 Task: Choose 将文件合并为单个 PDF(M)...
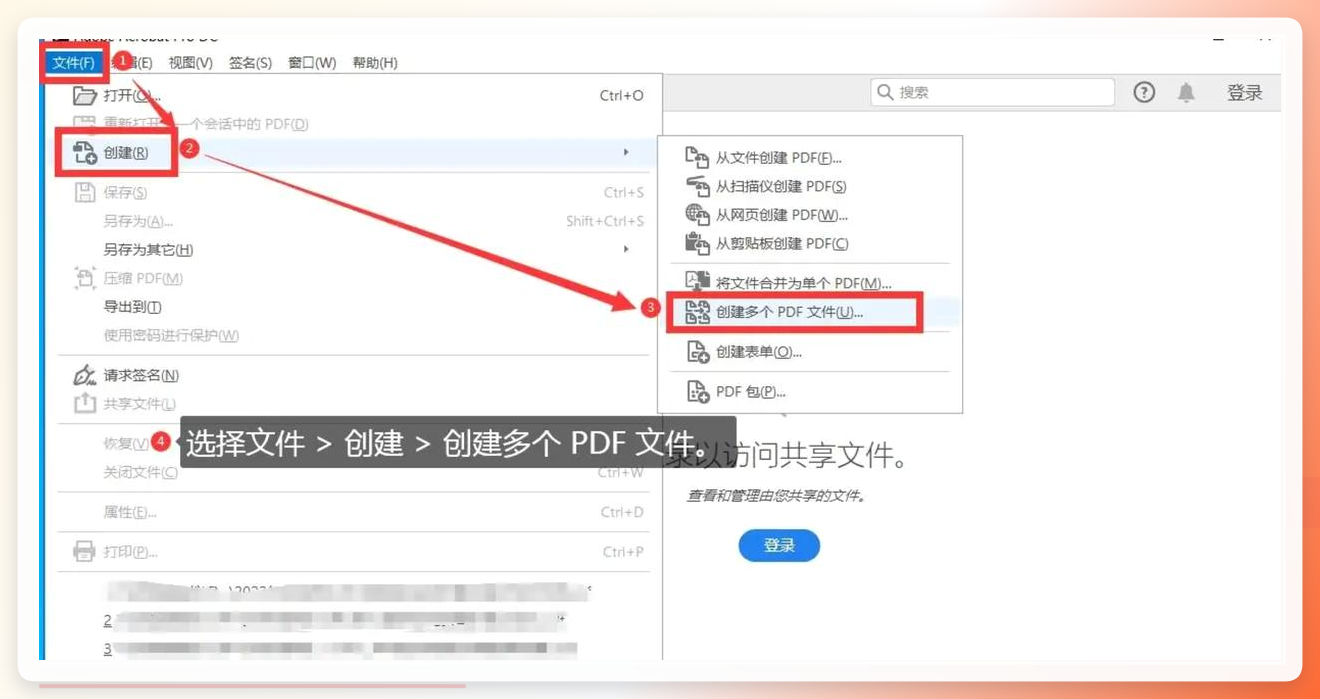pyautogui.click(x=804, y=283)
